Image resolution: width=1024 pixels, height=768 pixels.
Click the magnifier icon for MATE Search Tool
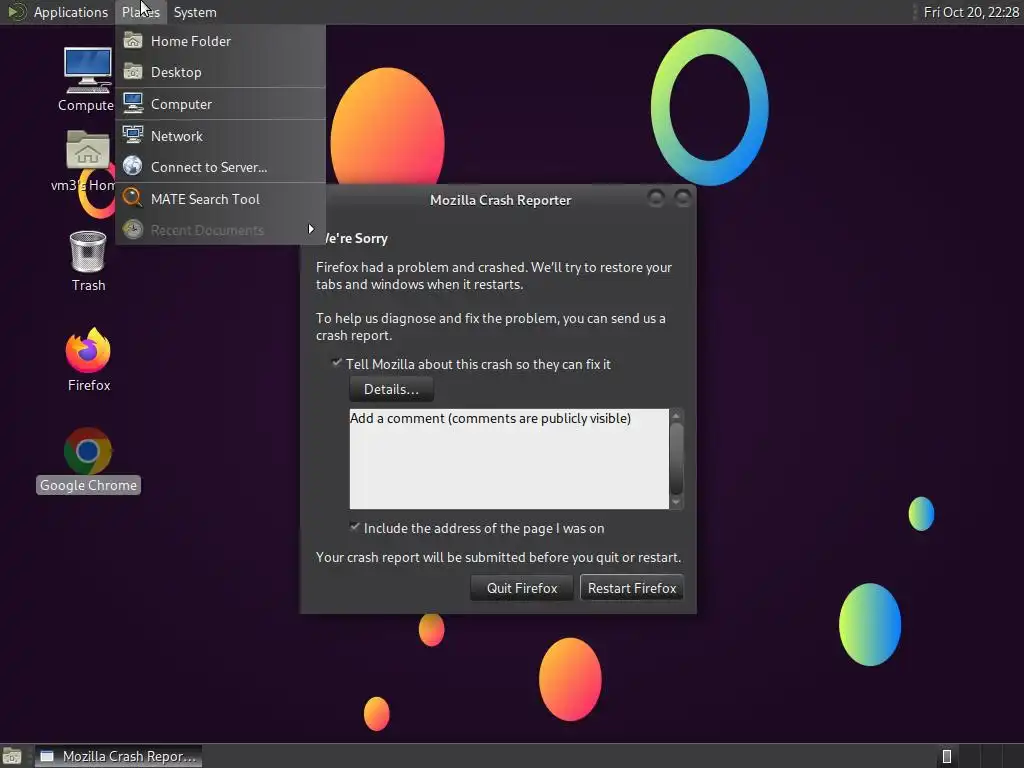133,197
